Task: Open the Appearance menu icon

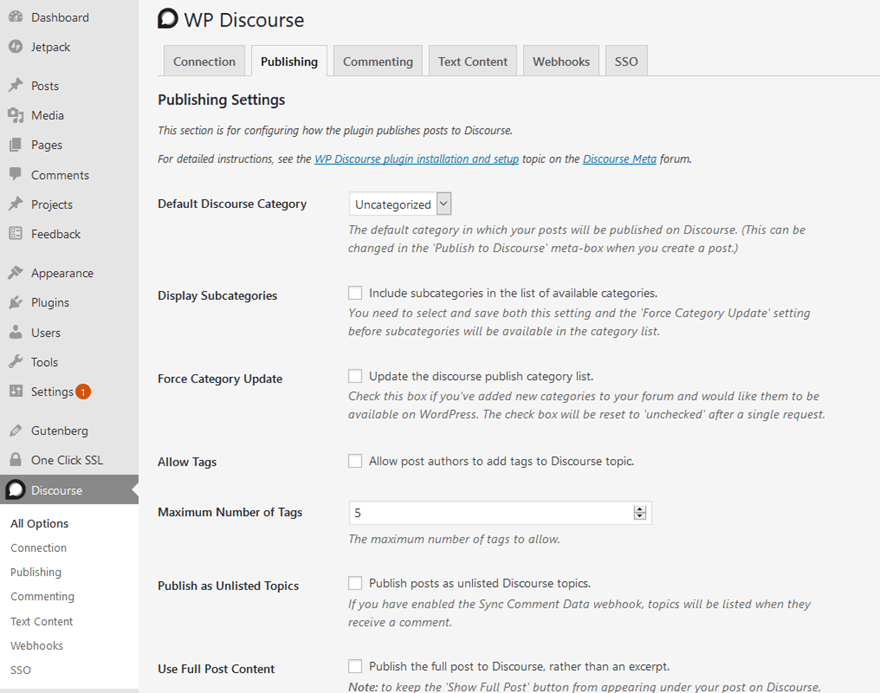Action: tap(17, 272)
